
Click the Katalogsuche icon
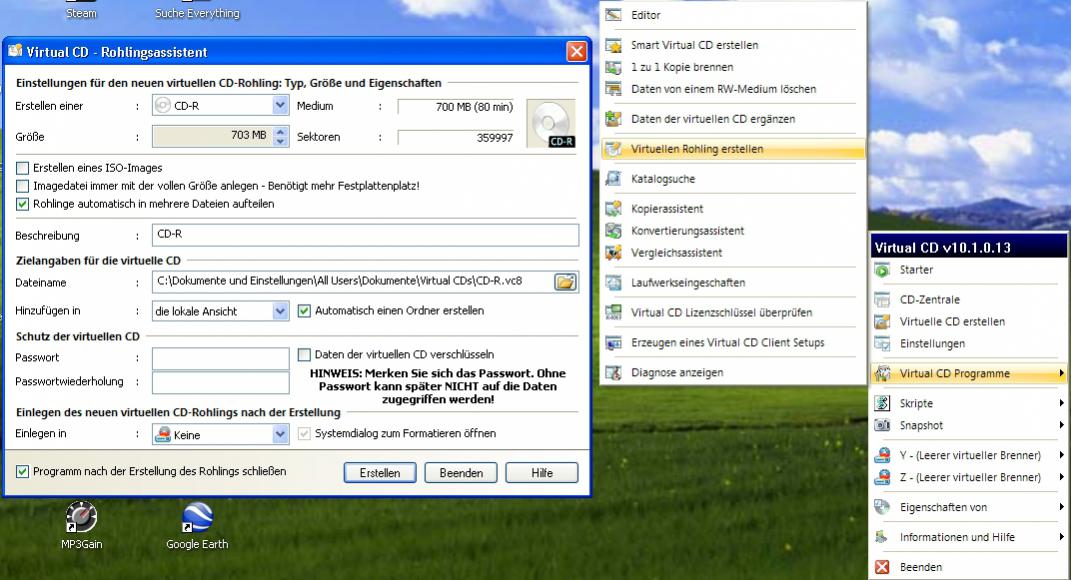point(613,179)
